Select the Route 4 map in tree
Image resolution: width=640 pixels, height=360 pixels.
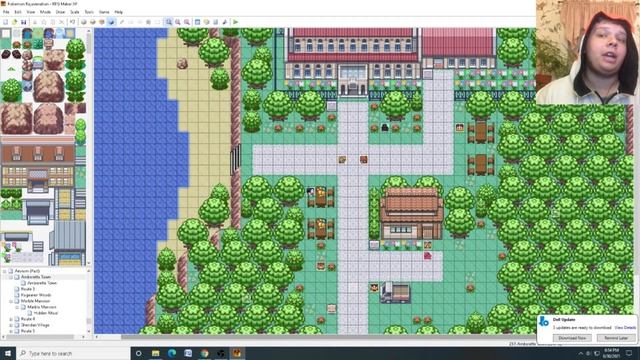click(x=28, y=319)
